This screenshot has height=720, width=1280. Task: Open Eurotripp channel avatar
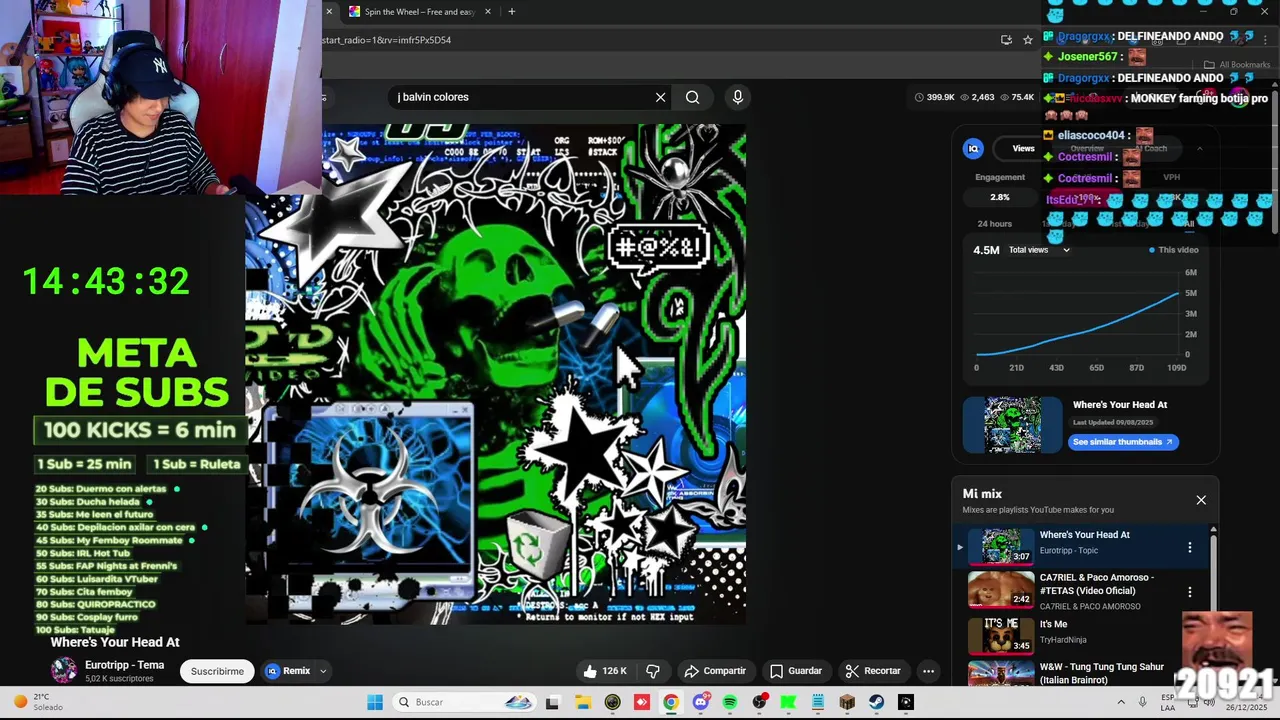click(64, 671)
